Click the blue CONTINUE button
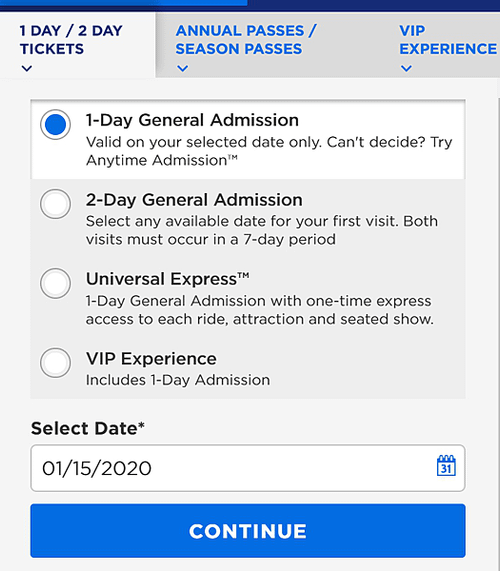The image size is (500, 571). pos(248,531)
